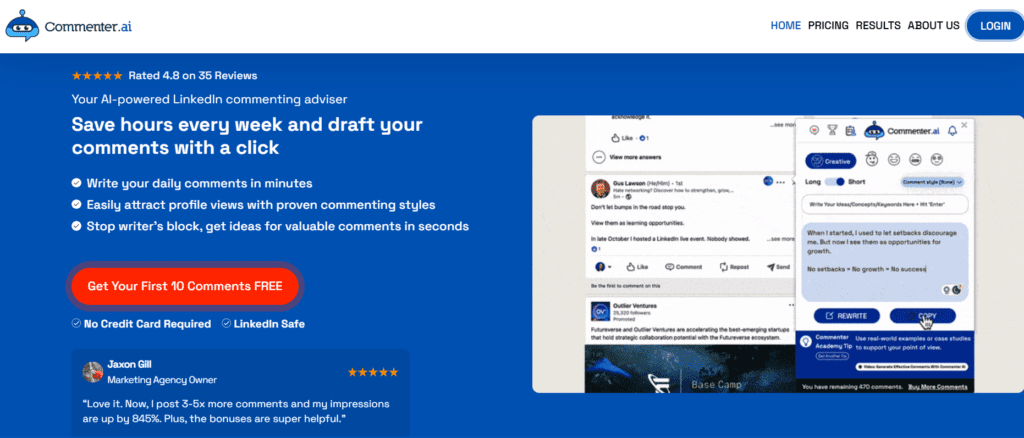The image size is (1024, 438).
Task: Open the HOME menu item
Action: point(785,25)
